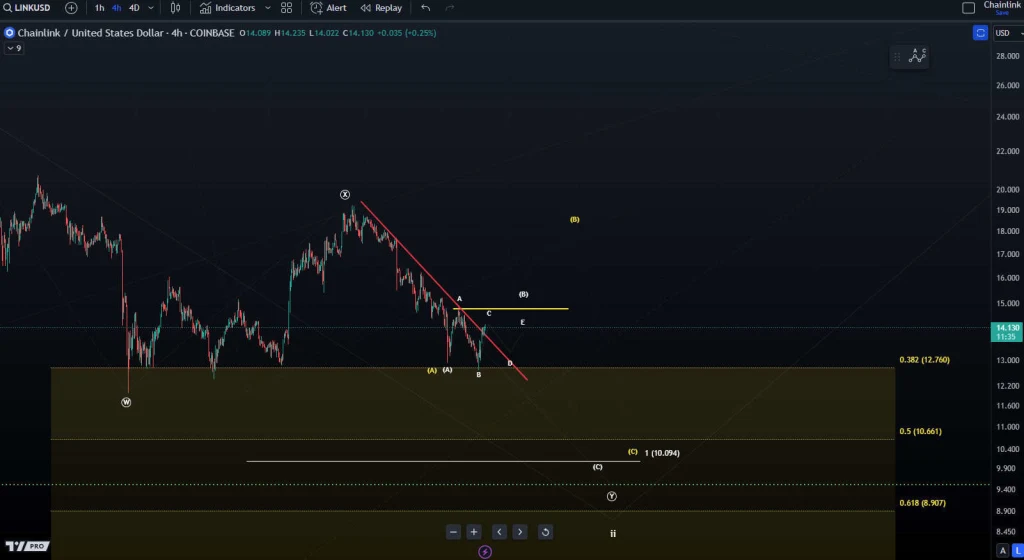
Task: Start bar Replay mode
Action: click(381, 8)
